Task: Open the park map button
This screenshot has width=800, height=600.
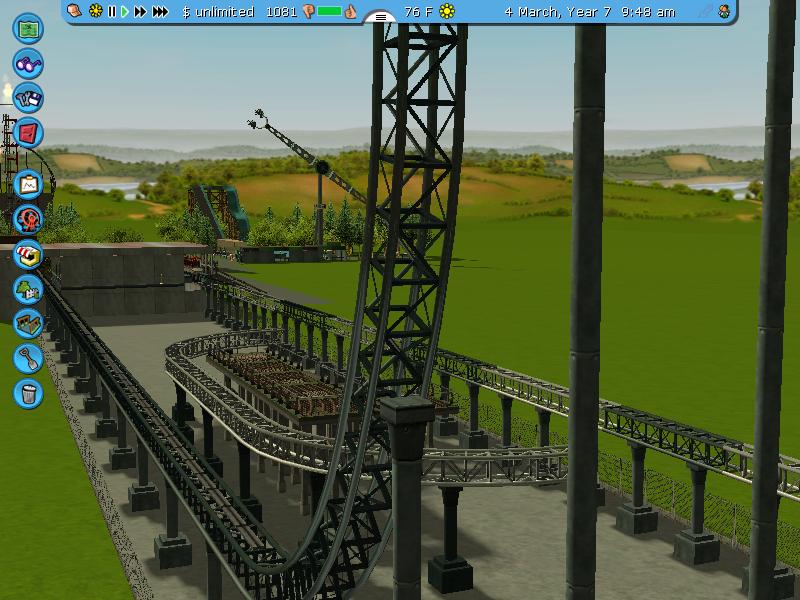Action: 28,29
